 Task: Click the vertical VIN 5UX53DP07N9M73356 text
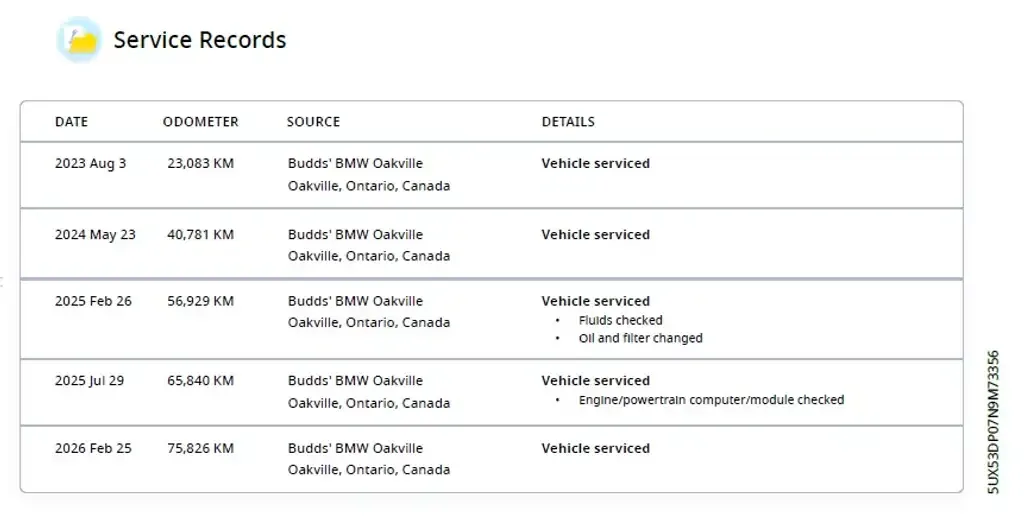tap(993, 422)
